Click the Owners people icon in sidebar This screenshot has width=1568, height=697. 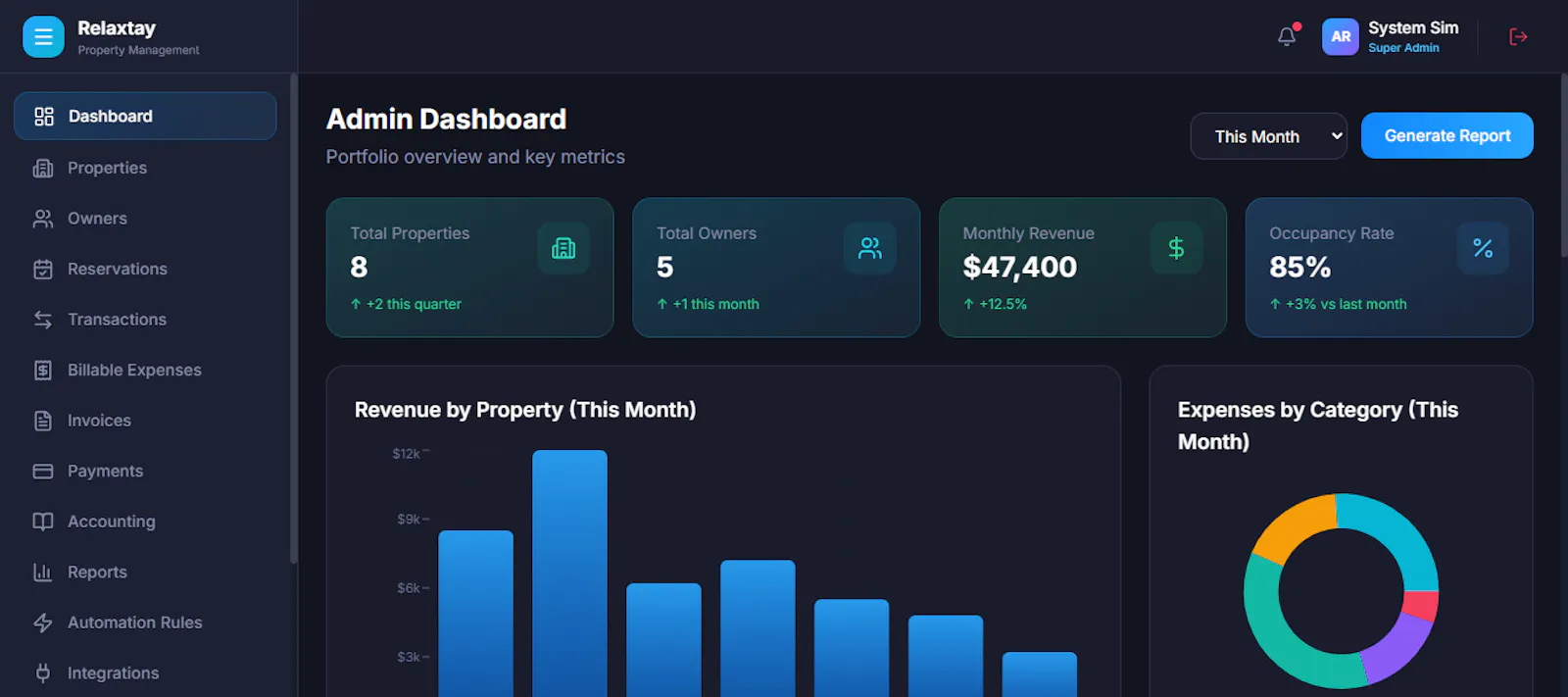click(43, 219)
